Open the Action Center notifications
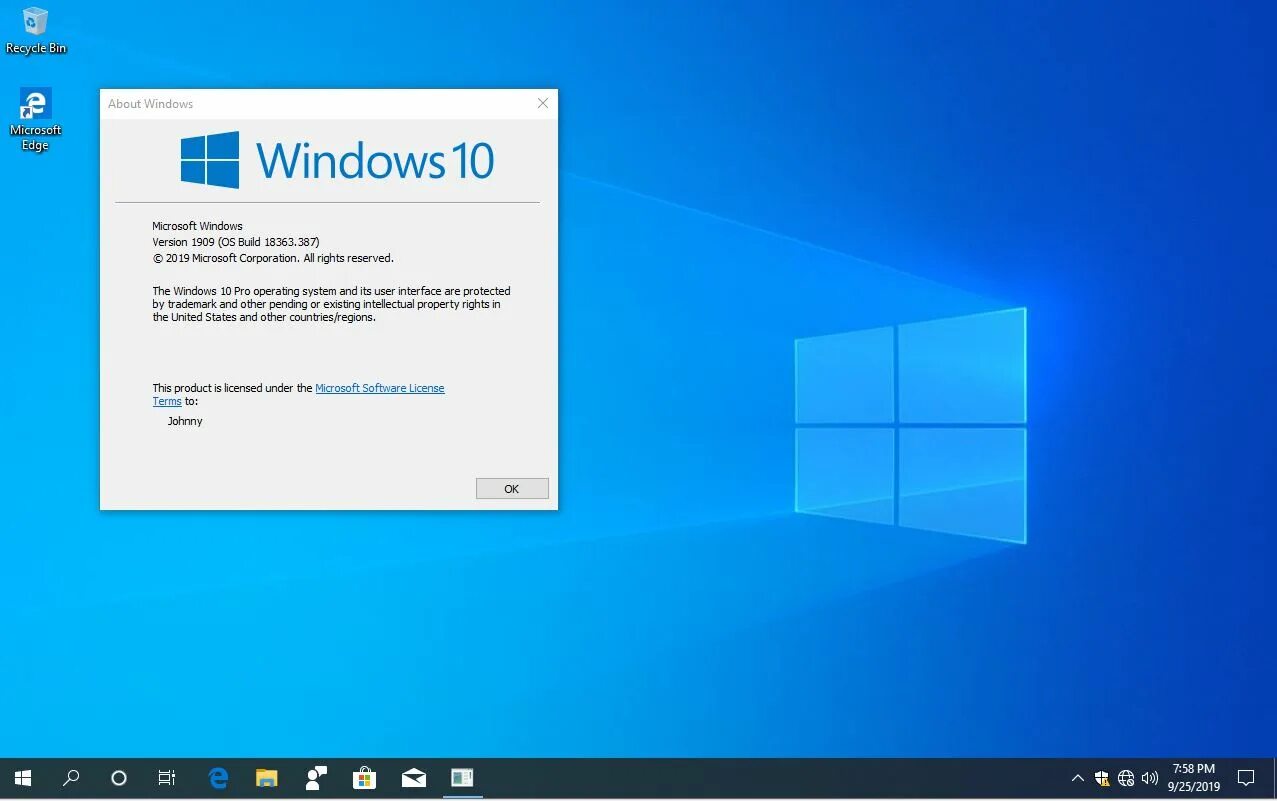The height and width of the screenshot is (801, 1277). point(1246,778)
